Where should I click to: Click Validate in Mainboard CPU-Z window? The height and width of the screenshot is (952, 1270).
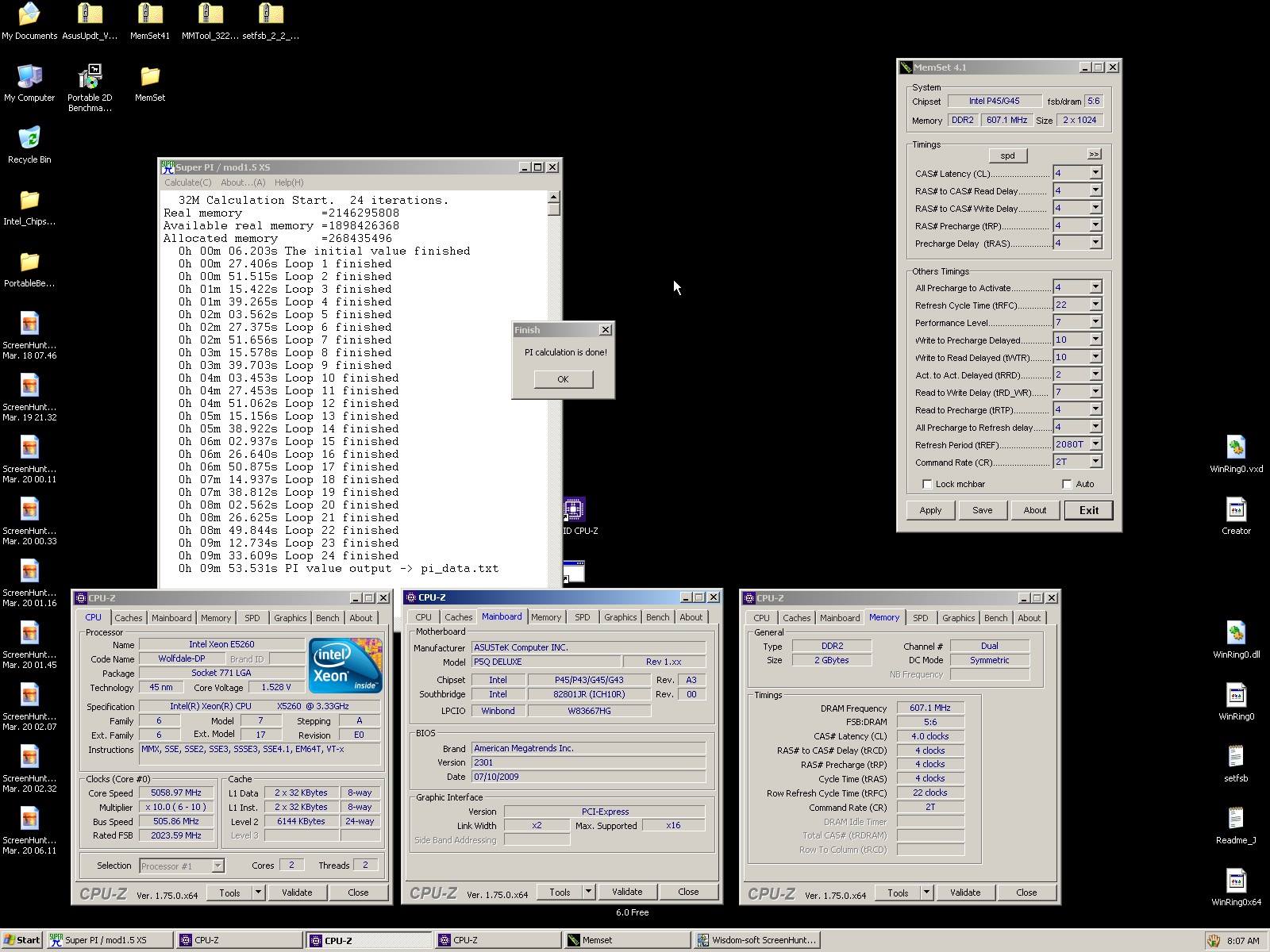[627, 892]
